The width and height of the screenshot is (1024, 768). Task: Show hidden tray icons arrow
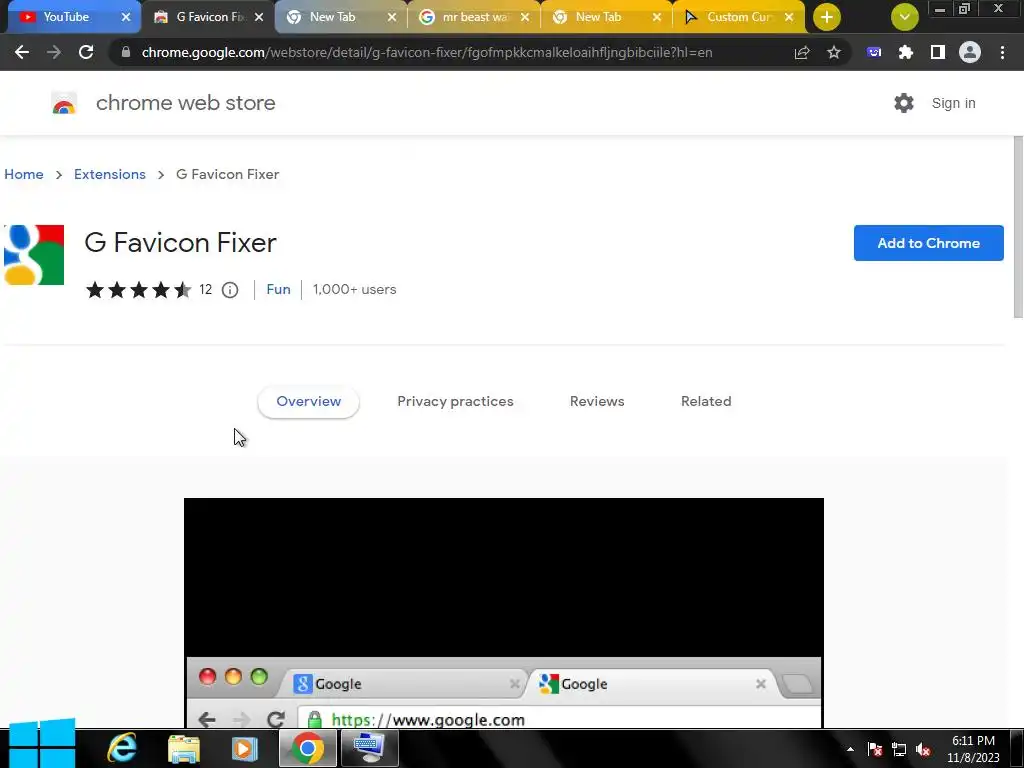[850, 750]
